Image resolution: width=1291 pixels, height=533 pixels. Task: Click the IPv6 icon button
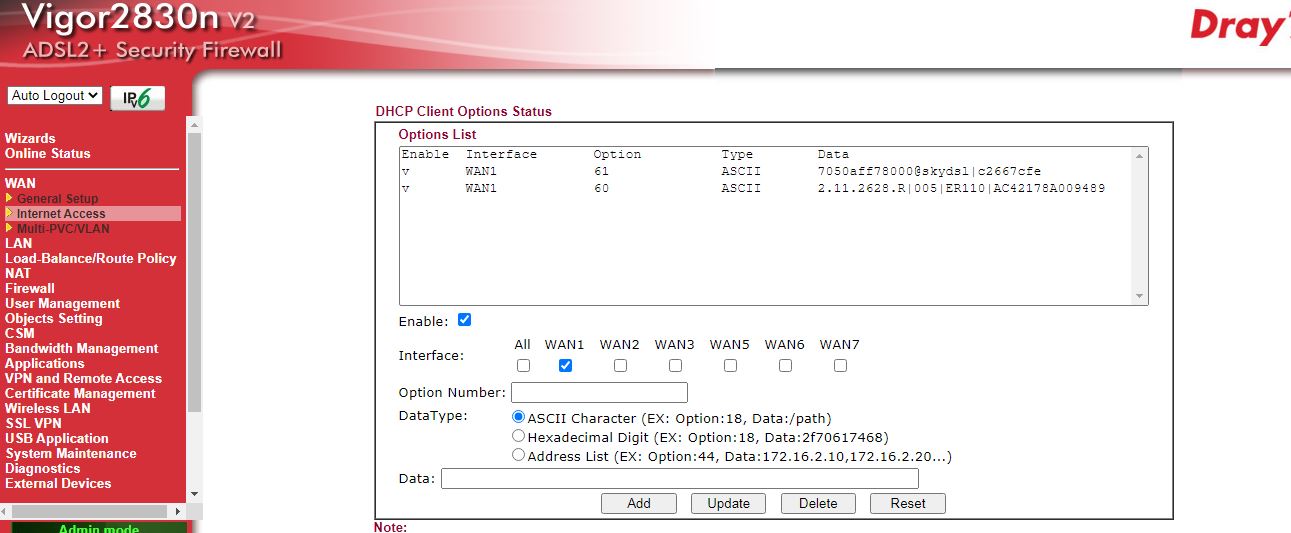[x=137, y=97]
